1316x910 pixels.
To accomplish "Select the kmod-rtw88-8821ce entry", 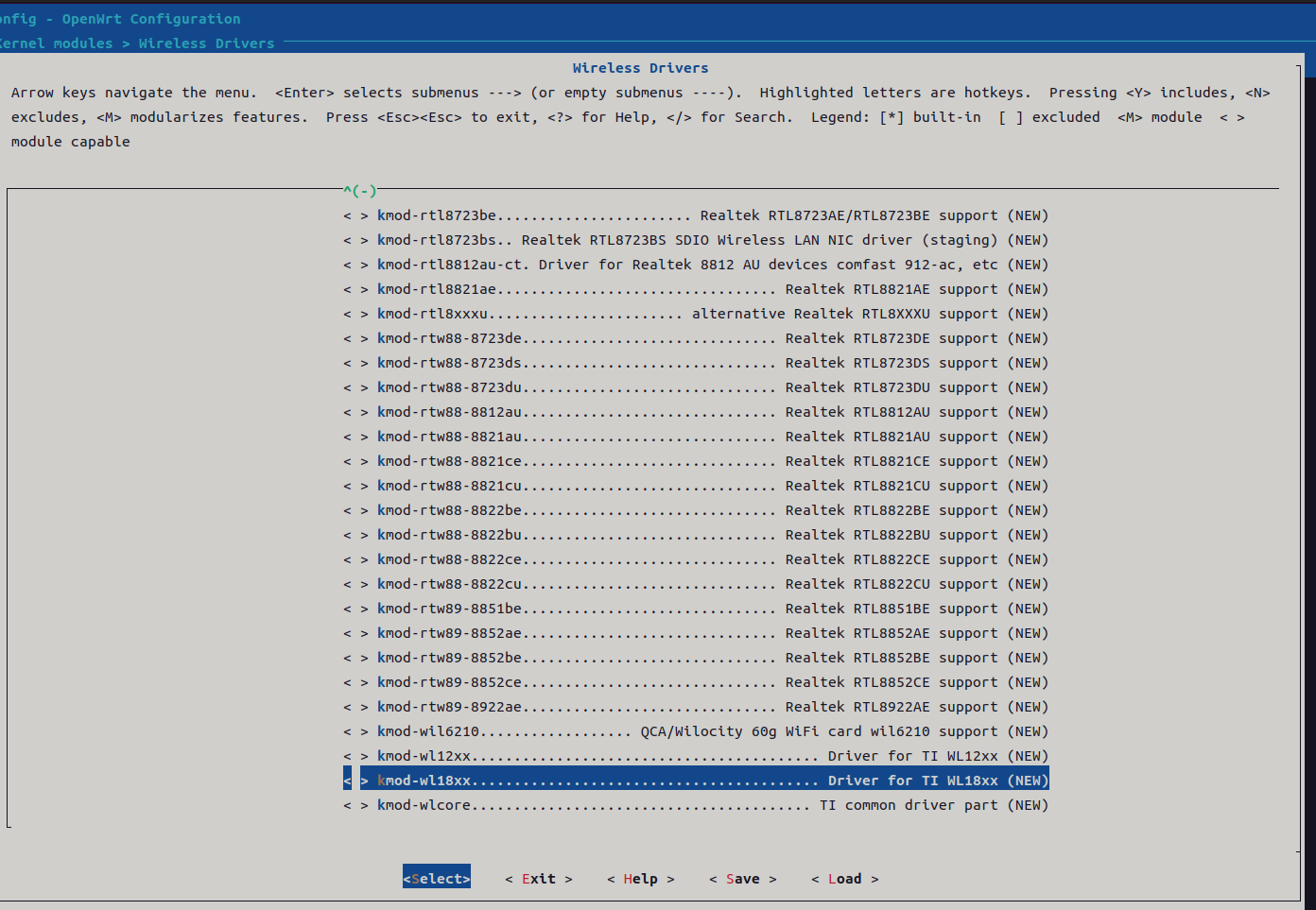I will pyautogui.click(x=696, y=461).
